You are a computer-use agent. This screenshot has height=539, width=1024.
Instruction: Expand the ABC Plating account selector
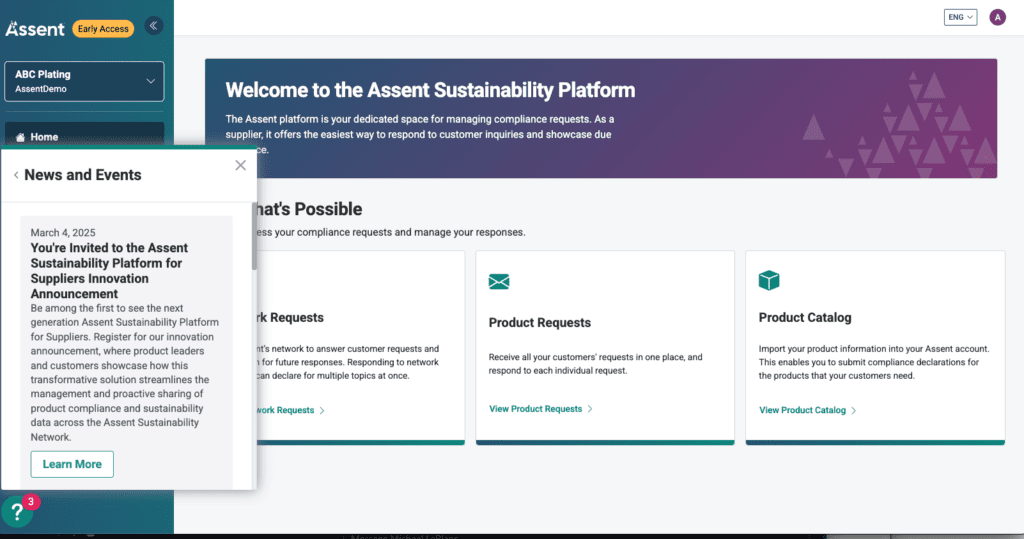point(84,81)
